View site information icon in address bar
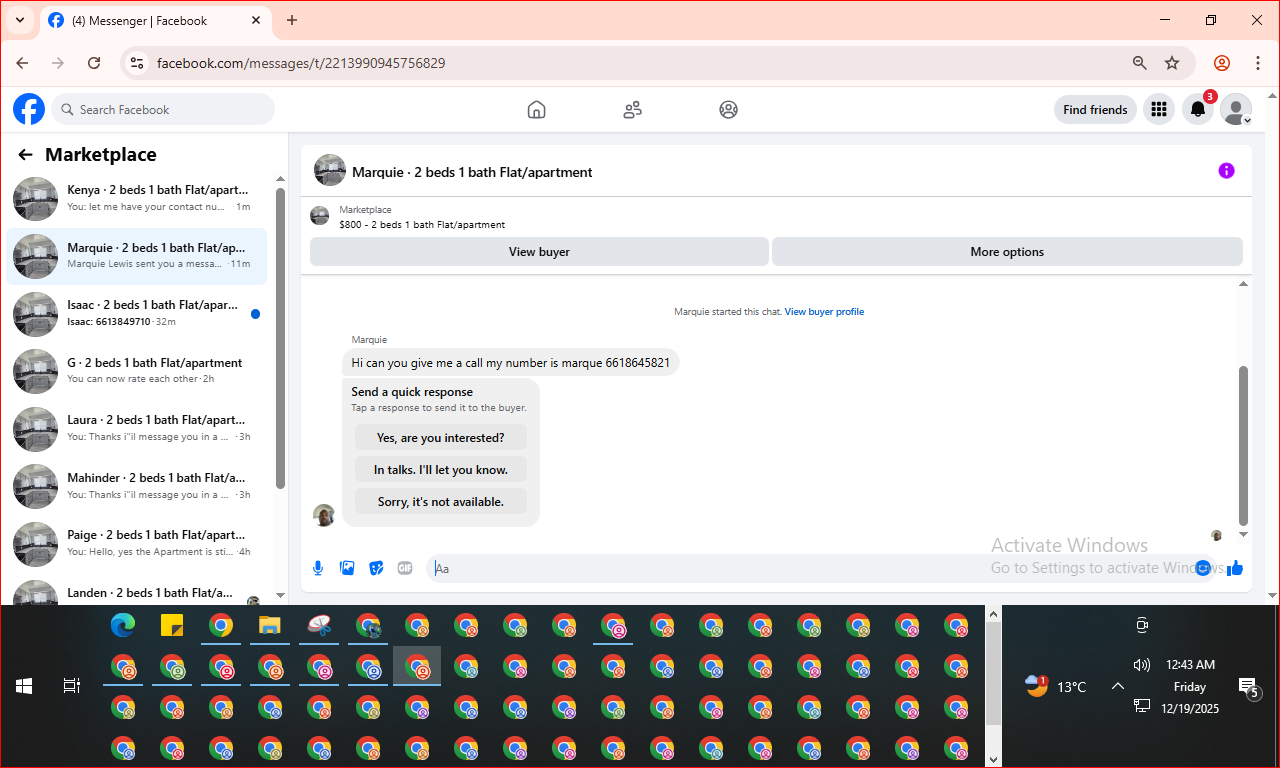 [138, 63]
